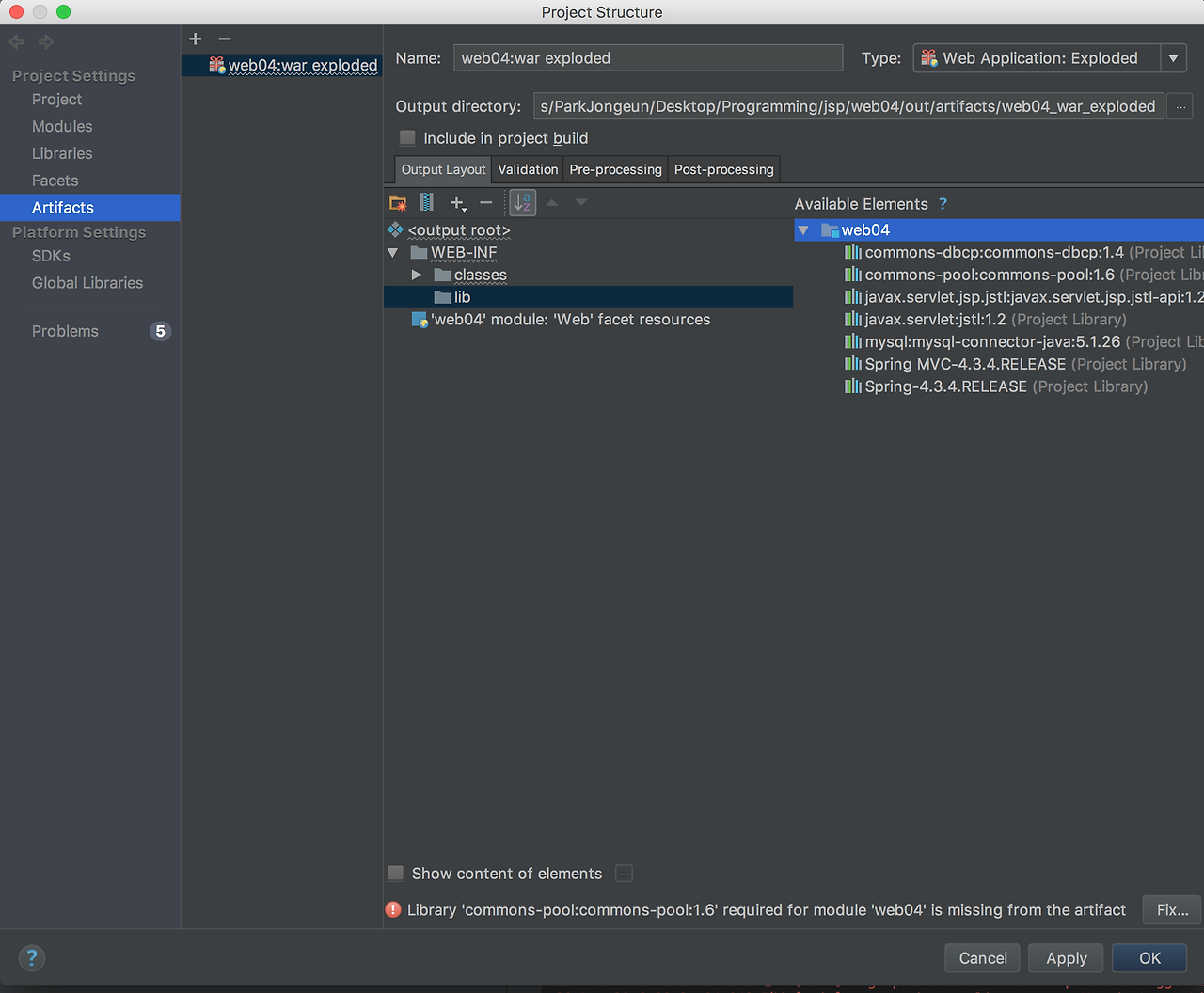Click the OK button
Image resolution: width=1204 pixels, height=993 pixels.
[1149, 958]
